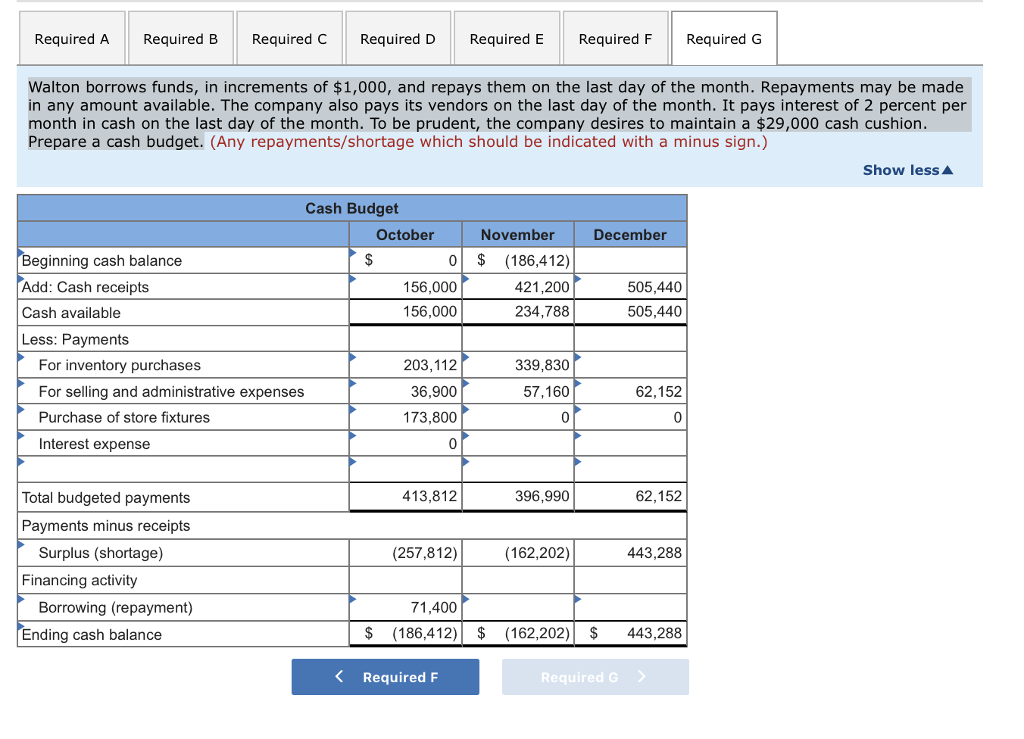
Task: Switch to the Required A tab
Action: coord(72,39)
